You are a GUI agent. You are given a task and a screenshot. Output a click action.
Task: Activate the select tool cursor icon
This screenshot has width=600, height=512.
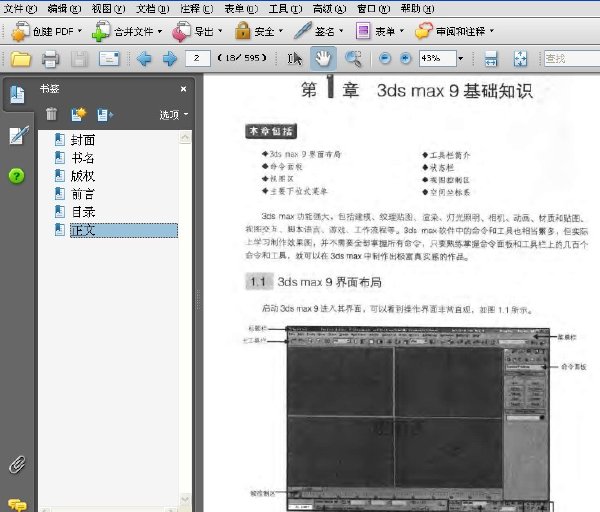pos(295,59)
